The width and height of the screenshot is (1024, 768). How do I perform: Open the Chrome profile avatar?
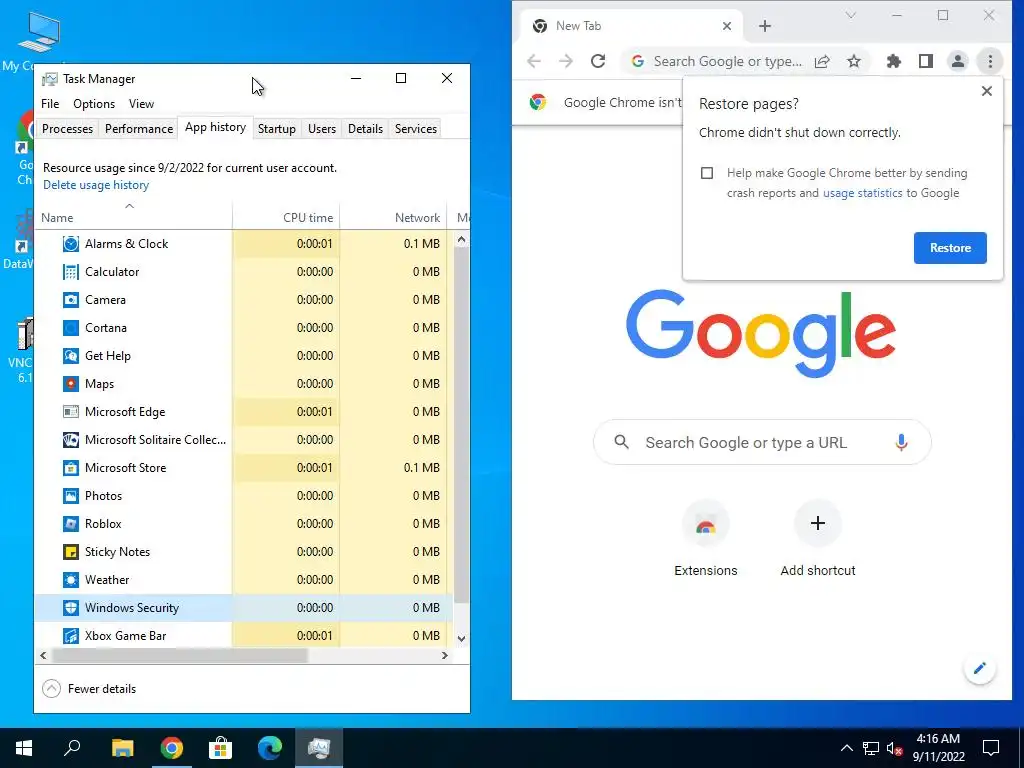[957, 61]
